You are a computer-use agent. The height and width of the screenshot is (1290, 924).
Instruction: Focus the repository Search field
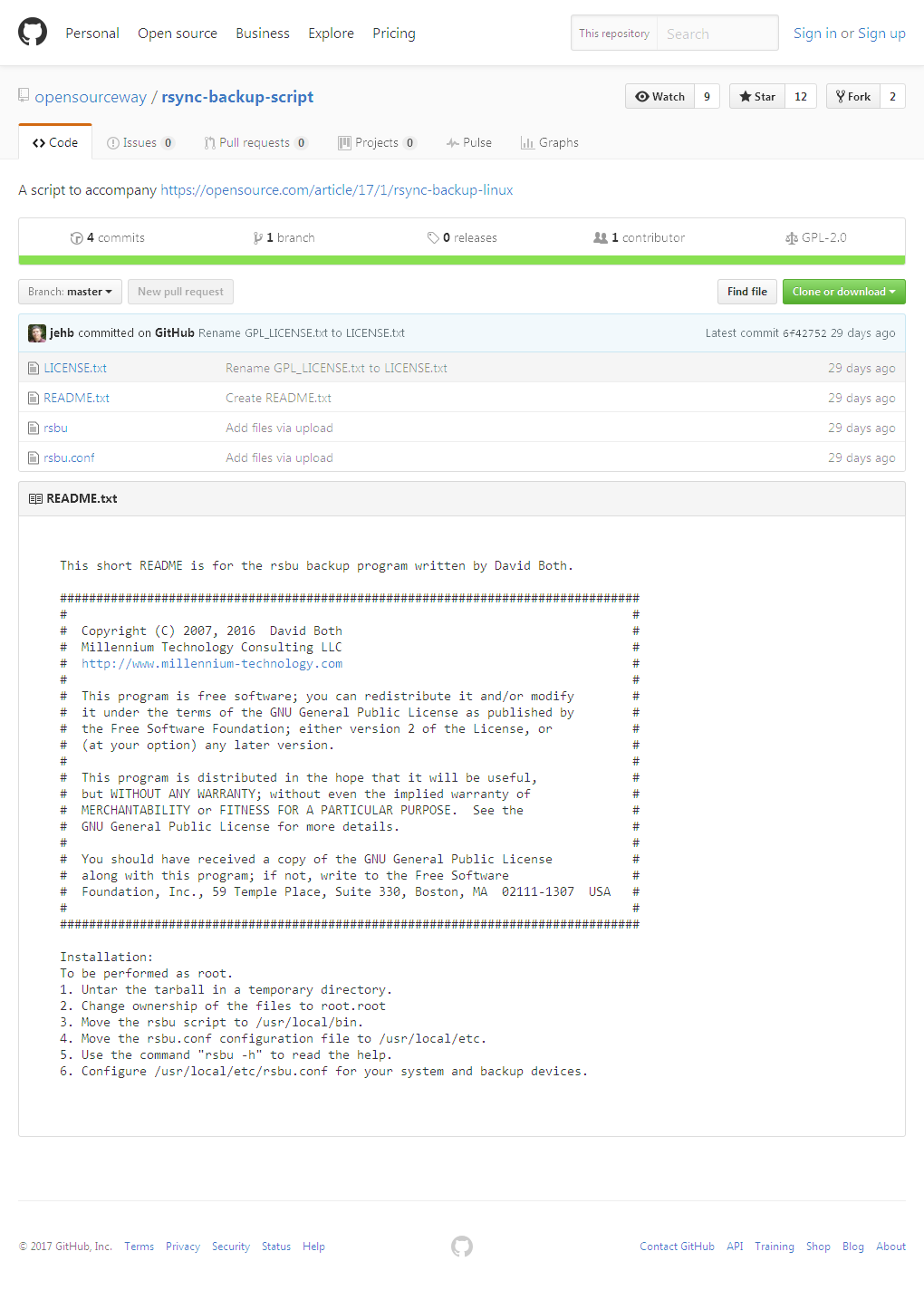[717, 34]
